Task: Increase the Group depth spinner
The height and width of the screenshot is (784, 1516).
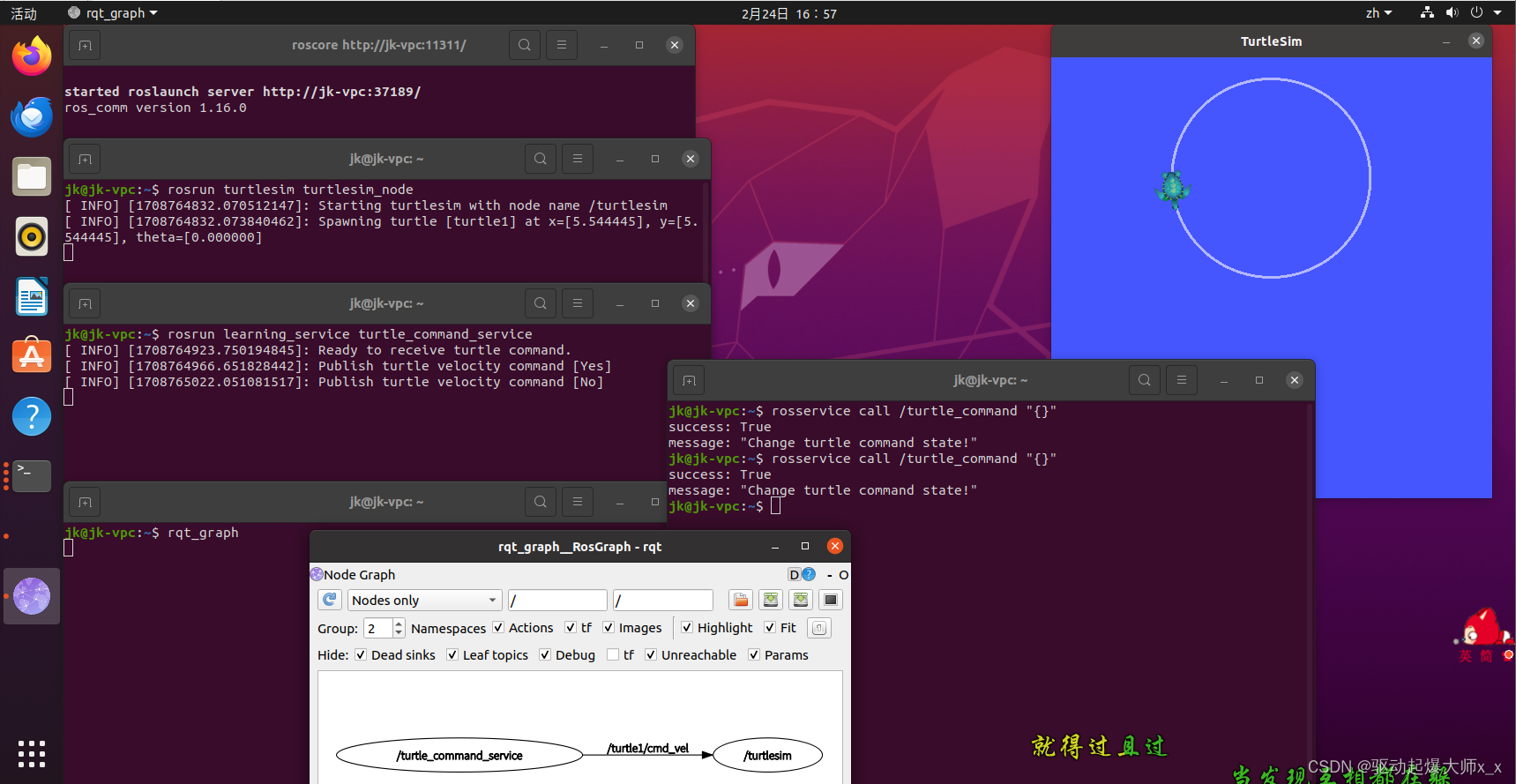Action: [399, 623]
